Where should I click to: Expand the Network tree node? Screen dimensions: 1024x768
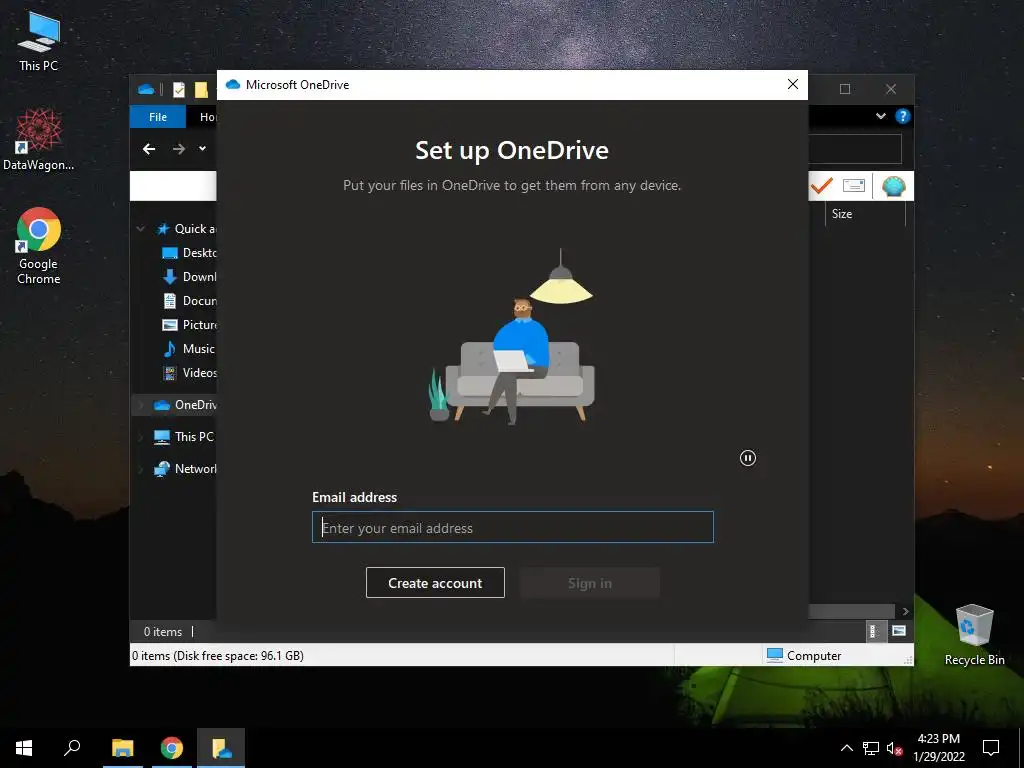point(140,469)
